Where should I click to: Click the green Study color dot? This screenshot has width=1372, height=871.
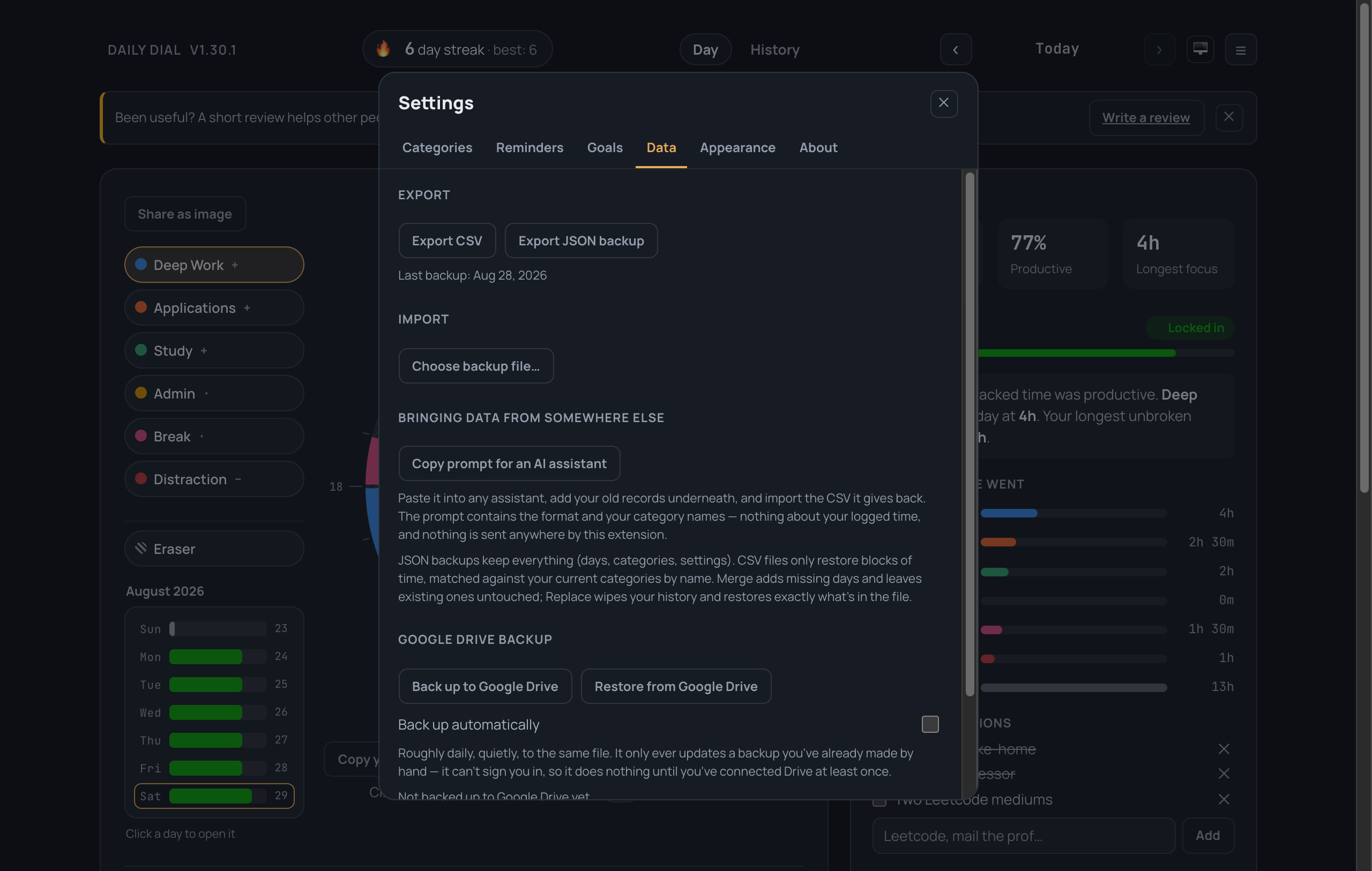(141, 350)
